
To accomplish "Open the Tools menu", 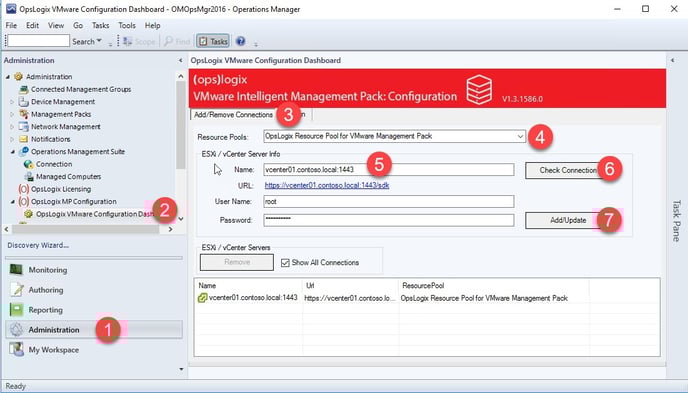I will [x=127, y=25].
